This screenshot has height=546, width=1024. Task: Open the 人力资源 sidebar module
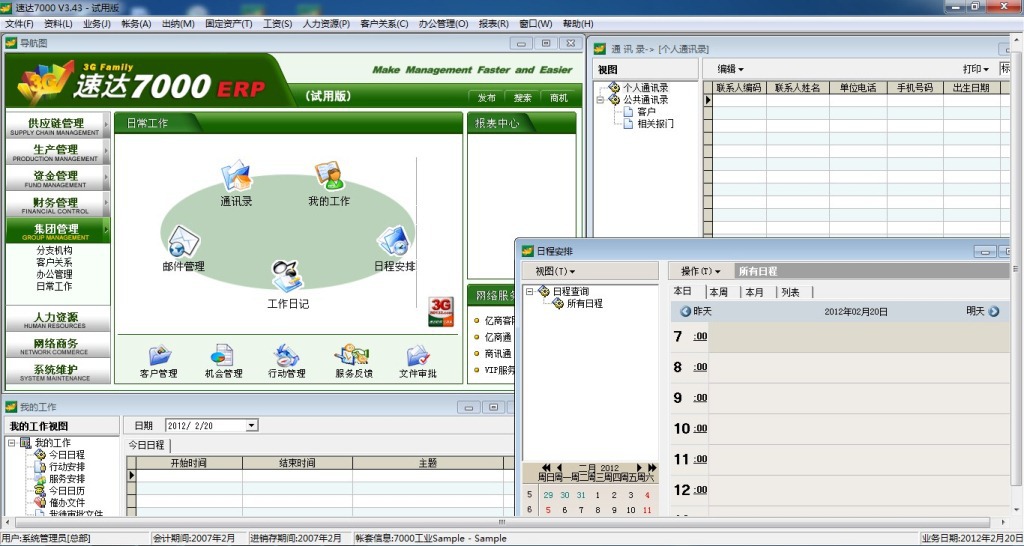tap(56, 319)
